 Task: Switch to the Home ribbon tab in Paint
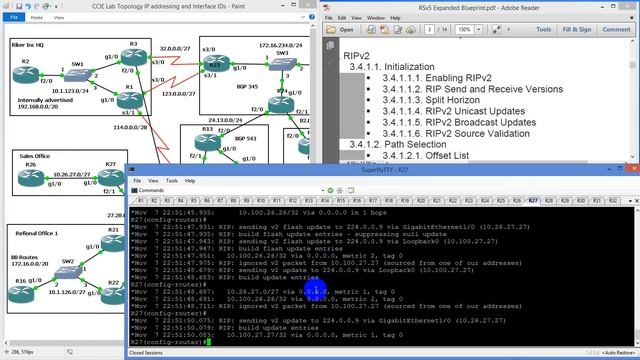[x=37, y=18]
